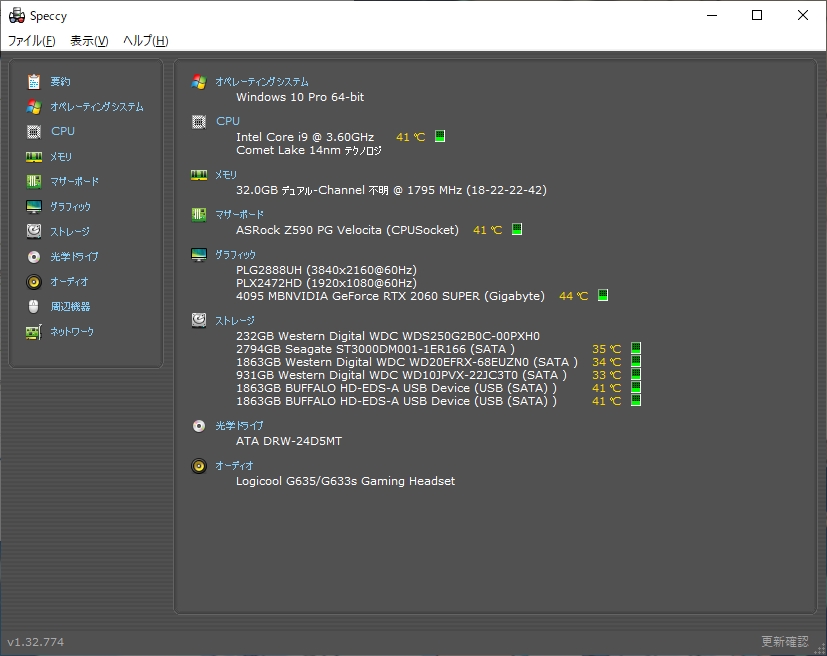Image resolution: width=827 pixels, height=656 pixels.
Task: Click the グラフィック section heading in main panel
Action: click(236, 255)
